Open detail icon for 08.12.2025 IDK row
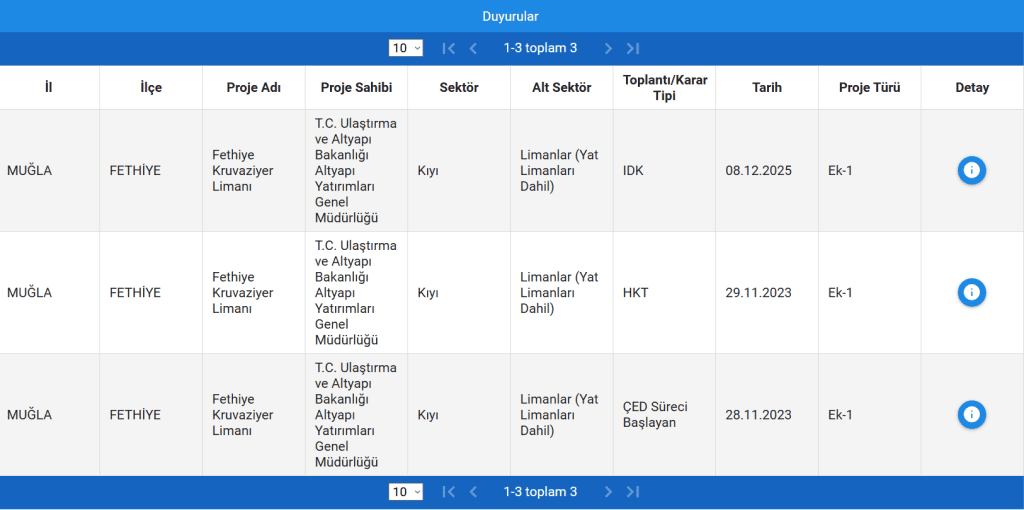1024x510 pixels. click(x=971, y=170)
